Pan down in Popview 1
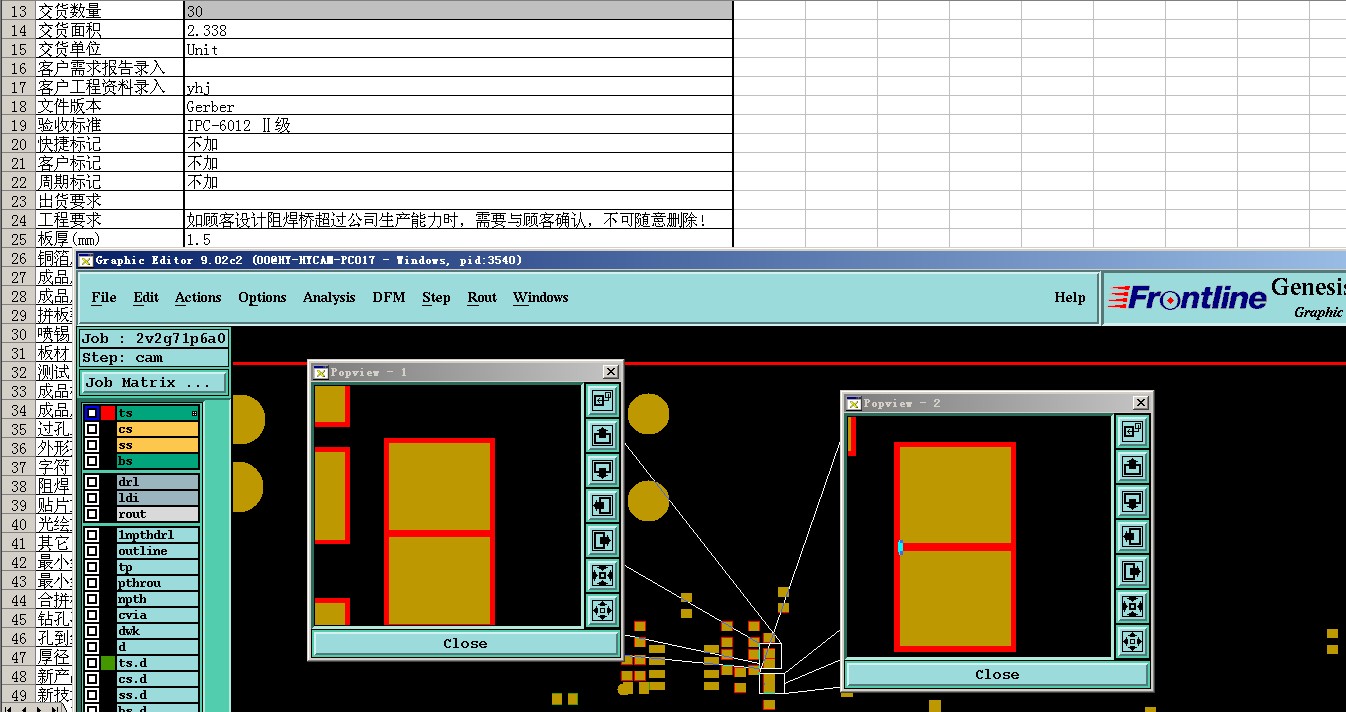This screenshot has height=712, width=1346. pyautogui.click(x=602, y=471)
